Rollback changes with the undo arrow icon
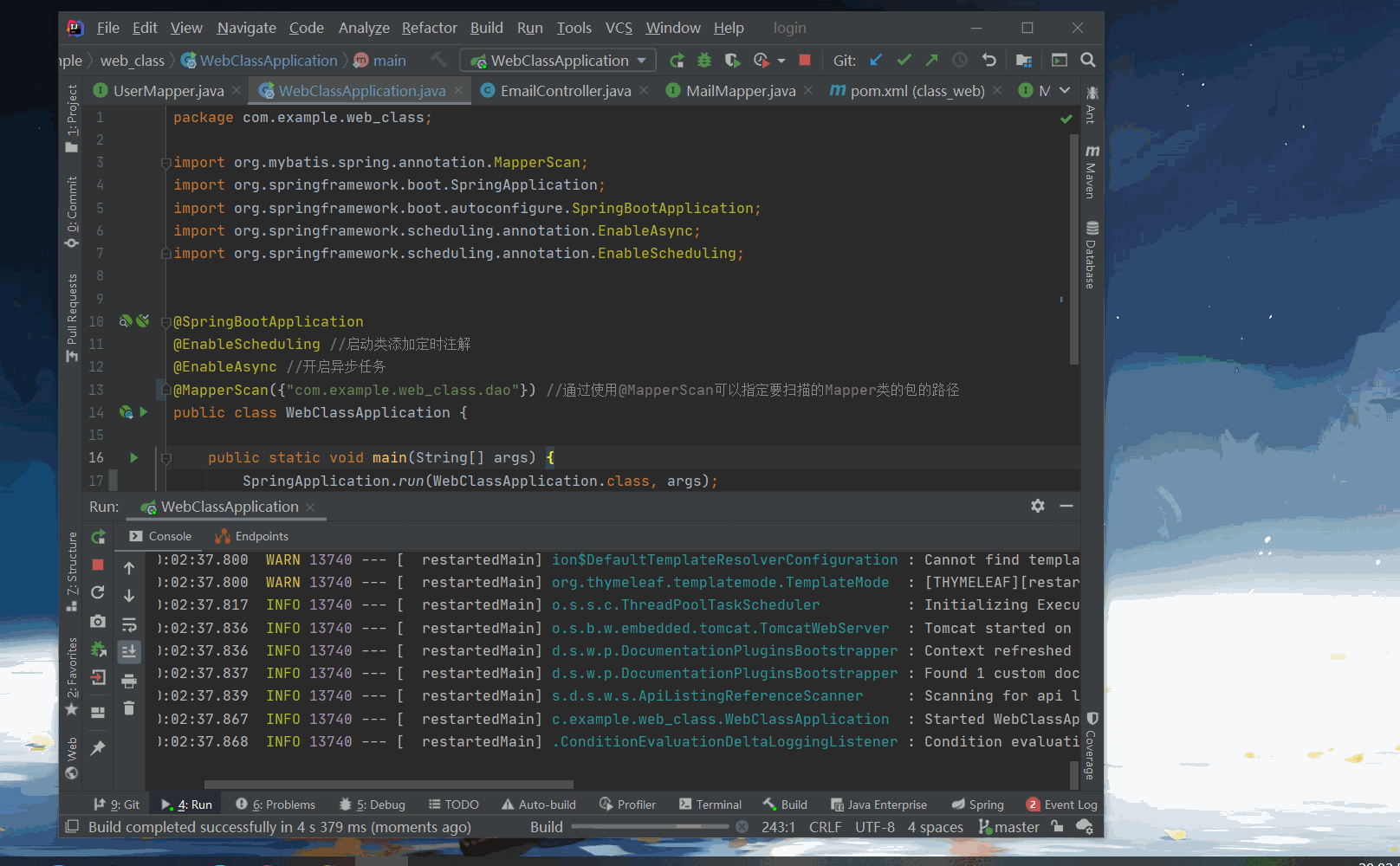The height and width of the screenshot is (866, 1400). [988, 60]
